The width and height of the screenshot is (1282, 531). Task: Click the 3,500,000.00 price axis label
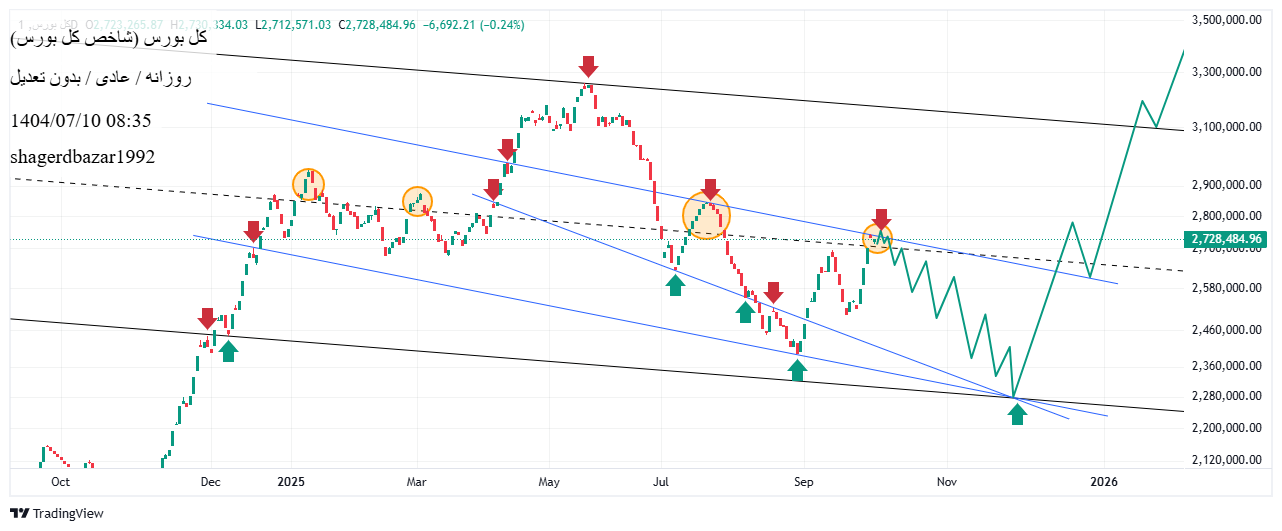[x=1228, y=20]
